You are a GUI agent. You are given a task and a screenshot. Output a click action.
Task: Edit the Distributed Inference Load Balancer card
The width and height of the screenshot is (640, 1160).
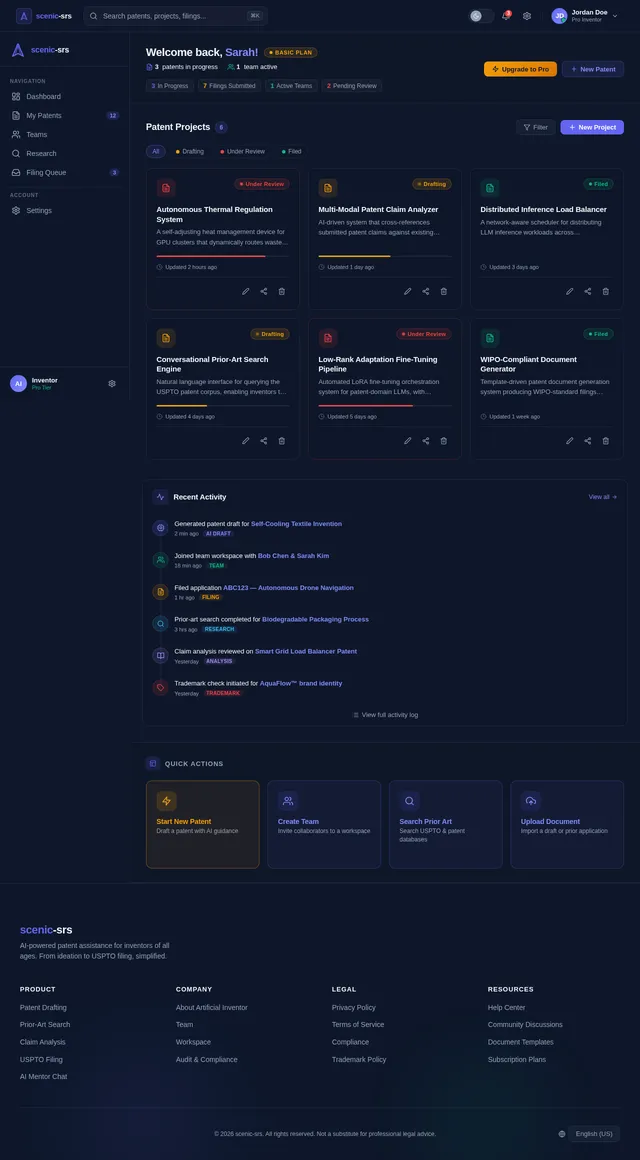pos(570,291)
